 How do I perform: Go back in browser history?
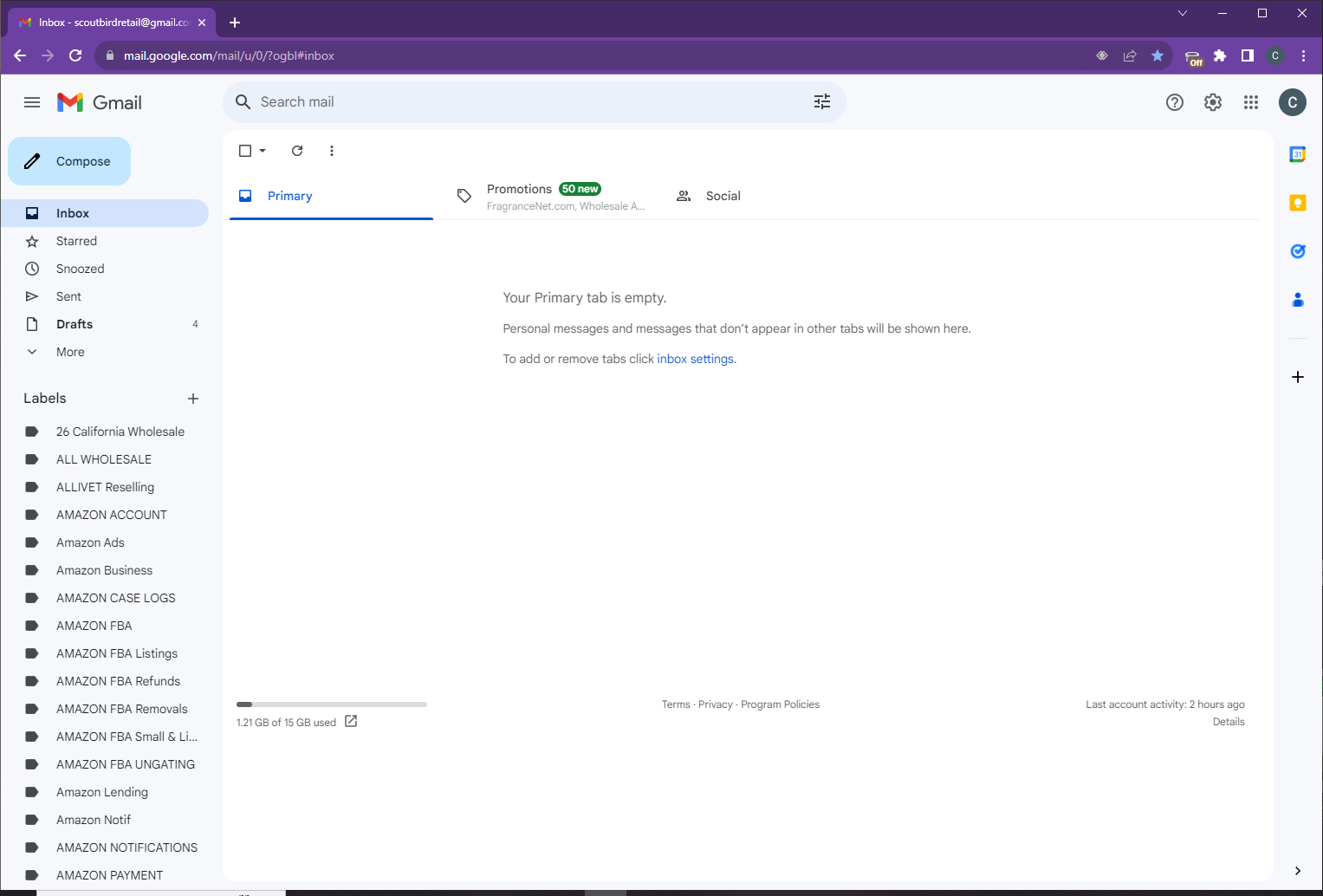coord(20,55)
